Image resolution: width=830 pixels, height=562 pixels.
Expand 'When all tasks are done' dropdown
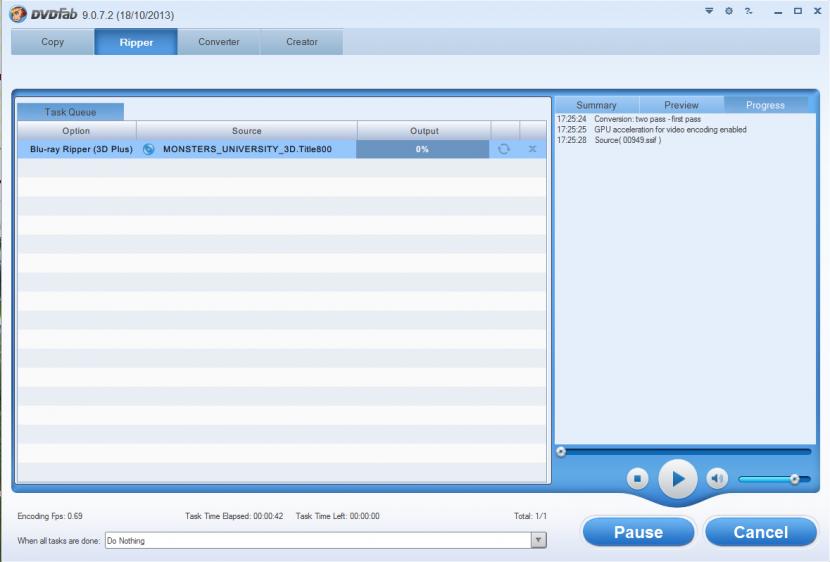pyautogui.click(x=539, y=540)
